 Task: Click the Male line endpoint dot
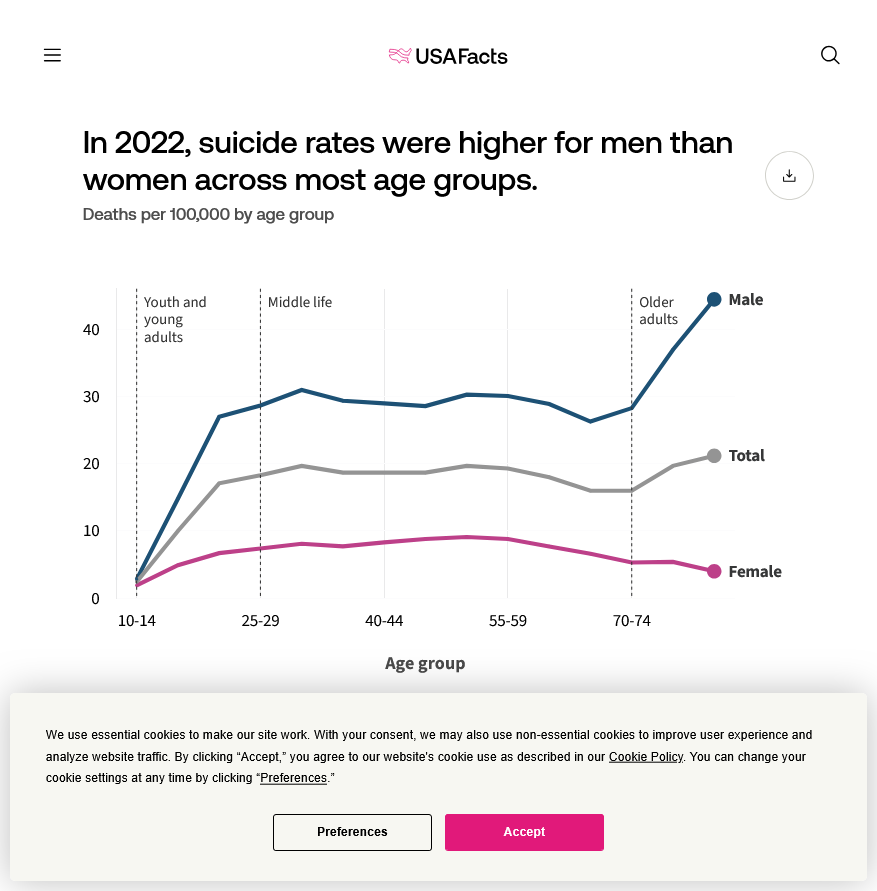[714, 299]
